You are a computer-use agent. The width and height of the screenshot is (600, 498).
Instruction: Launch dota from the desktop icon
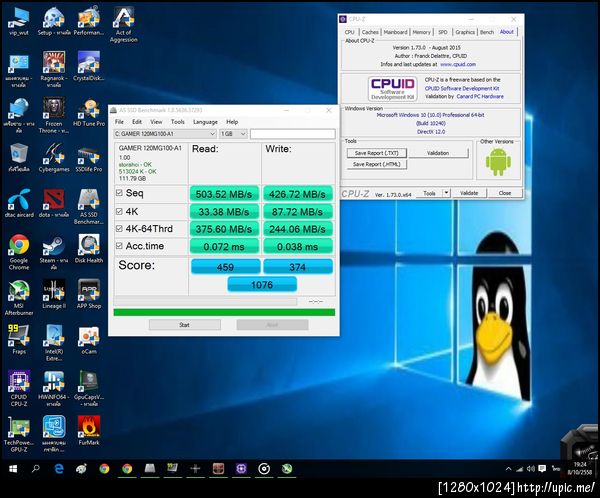[x=54, y=203]
